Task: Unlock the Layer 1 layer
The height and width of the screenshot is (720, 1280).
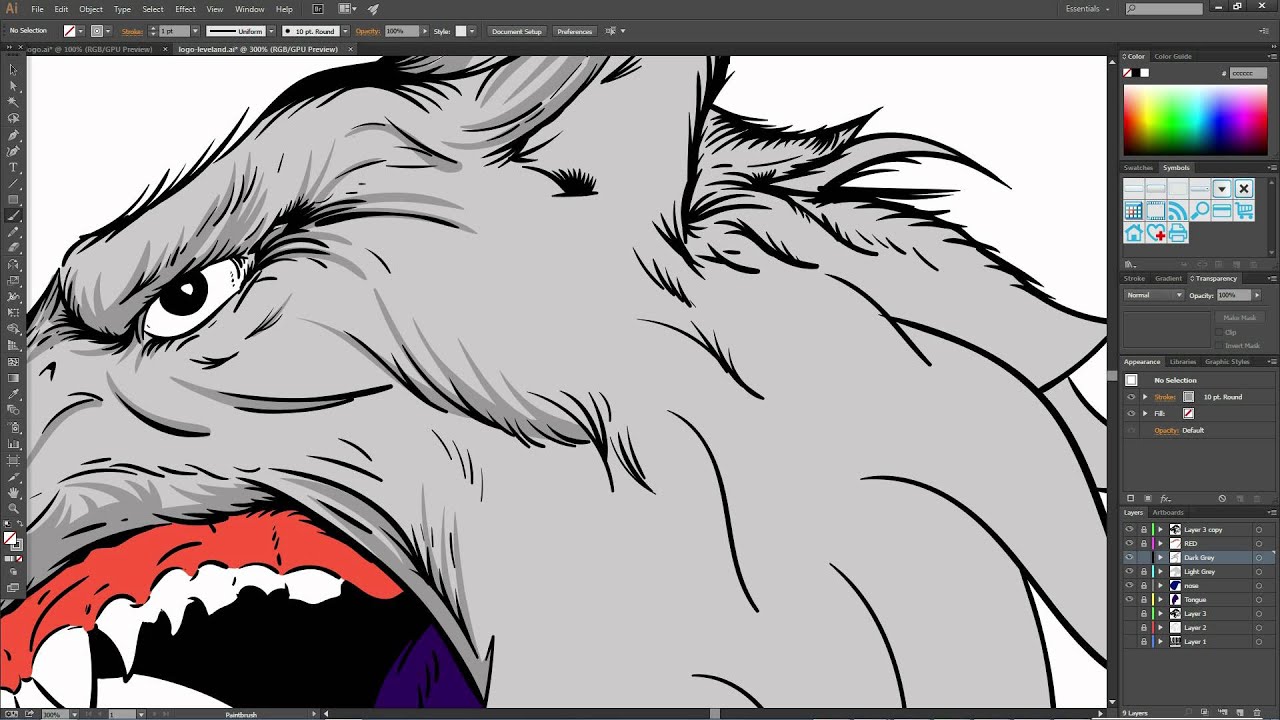Action: pyautogui.click(x=1144, y=641)
